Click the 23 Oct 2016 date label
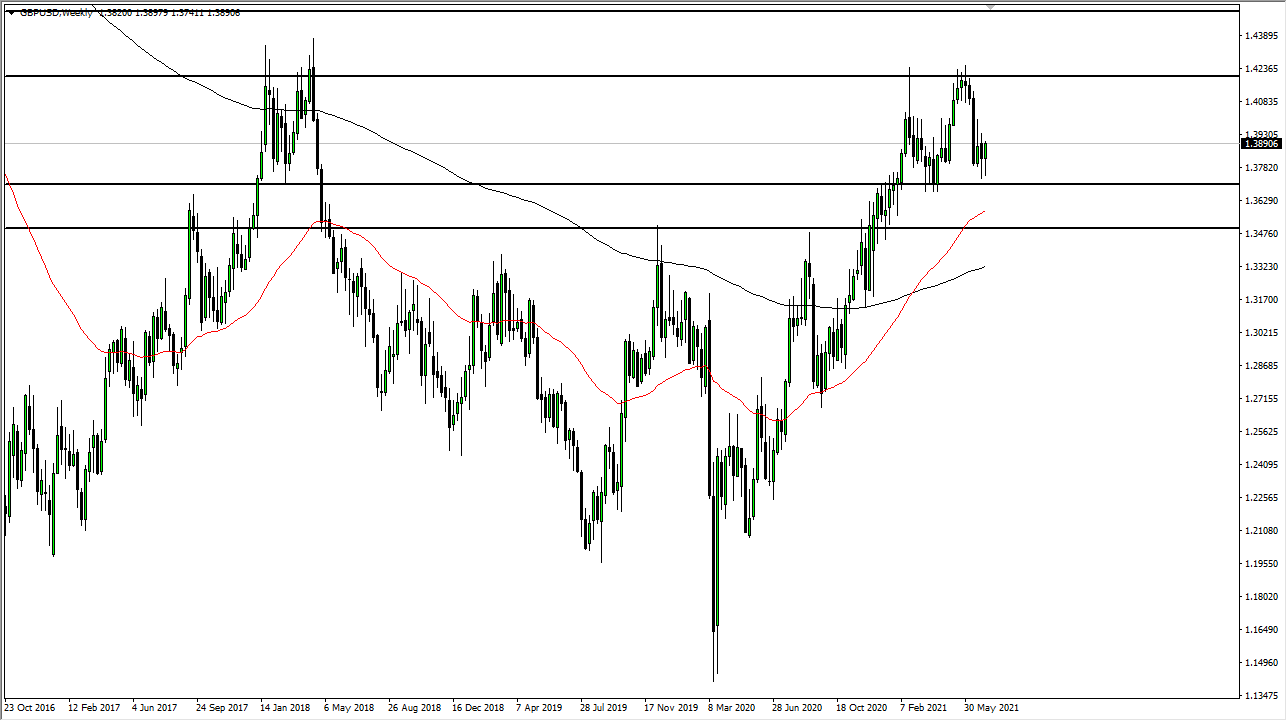This screenshot has width=1287, height=721. (x=30, y=707)
